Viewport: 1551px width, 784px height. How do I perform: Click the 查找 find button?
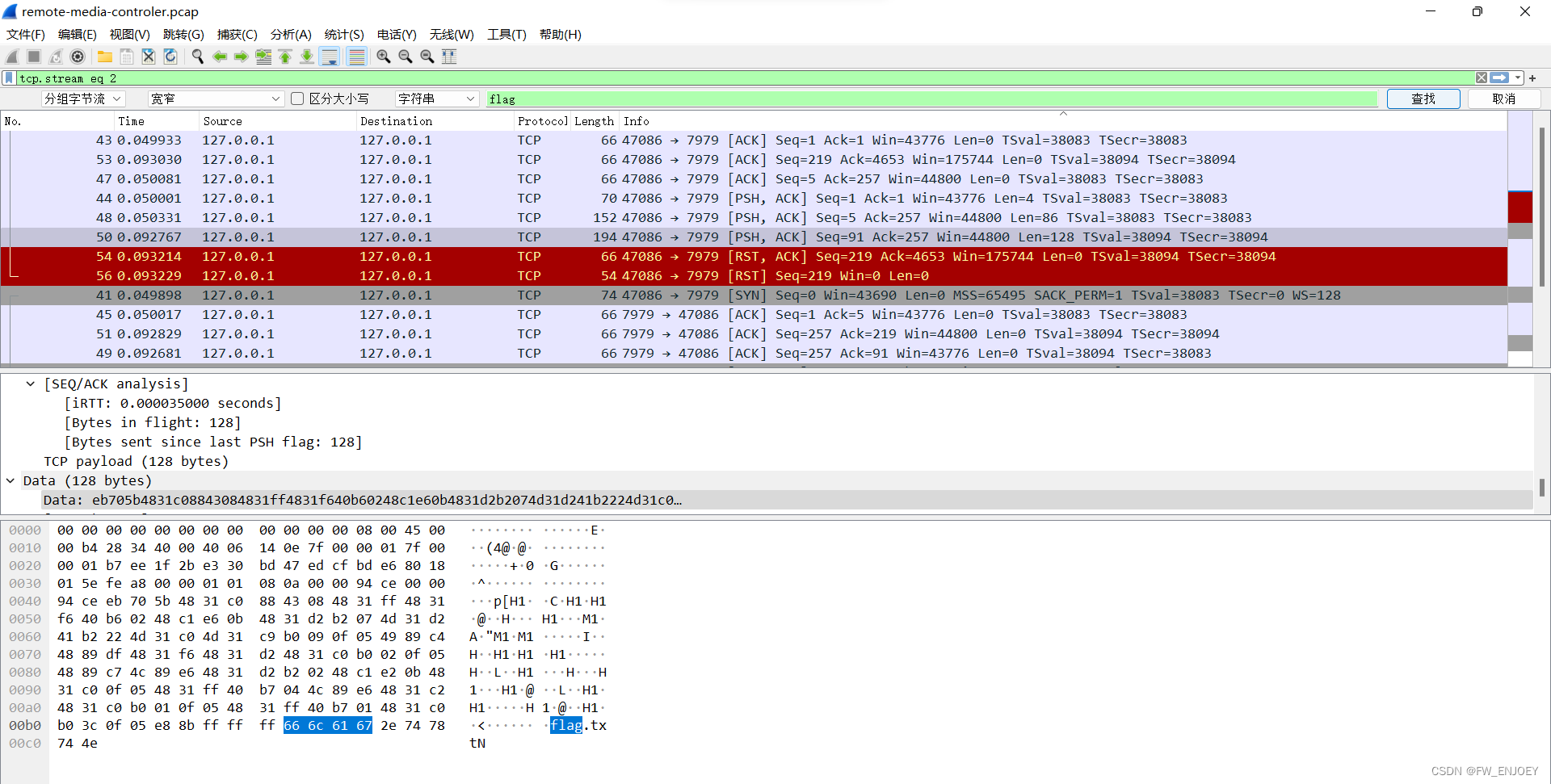(x=1423, y=99)
